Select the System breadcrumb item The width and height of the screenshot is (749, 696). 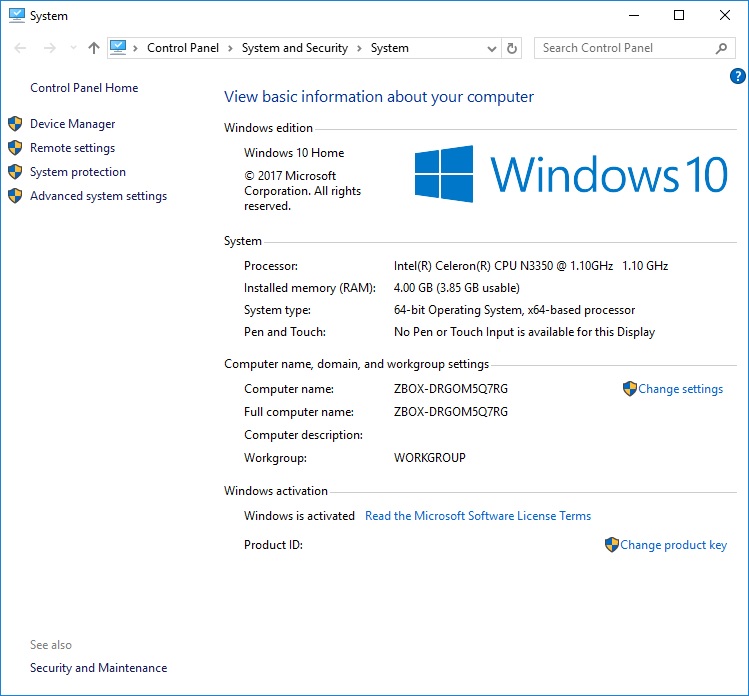point(390,48)
